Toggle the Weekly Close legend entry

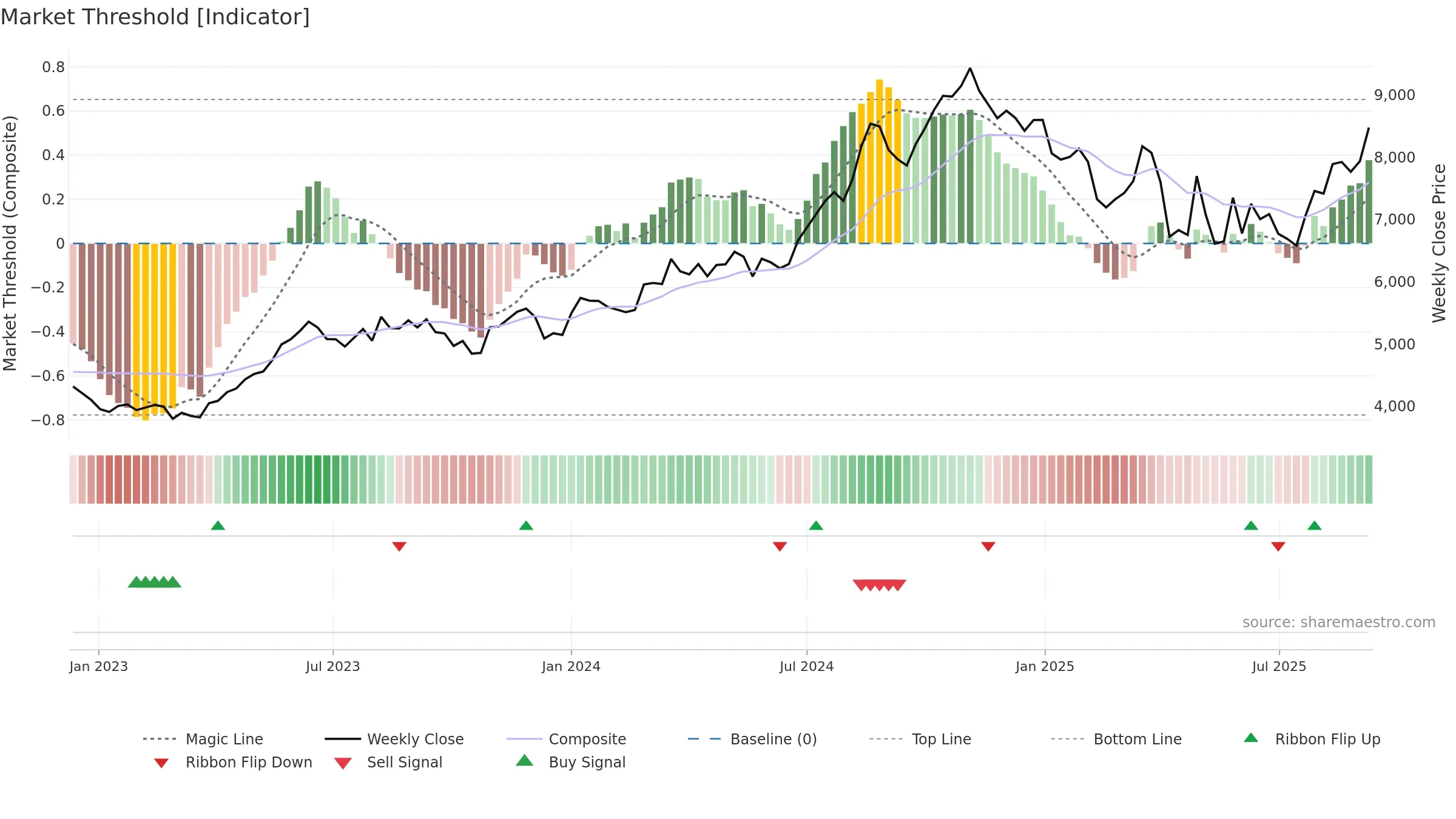pyautogui.click(x=394, y=739)
